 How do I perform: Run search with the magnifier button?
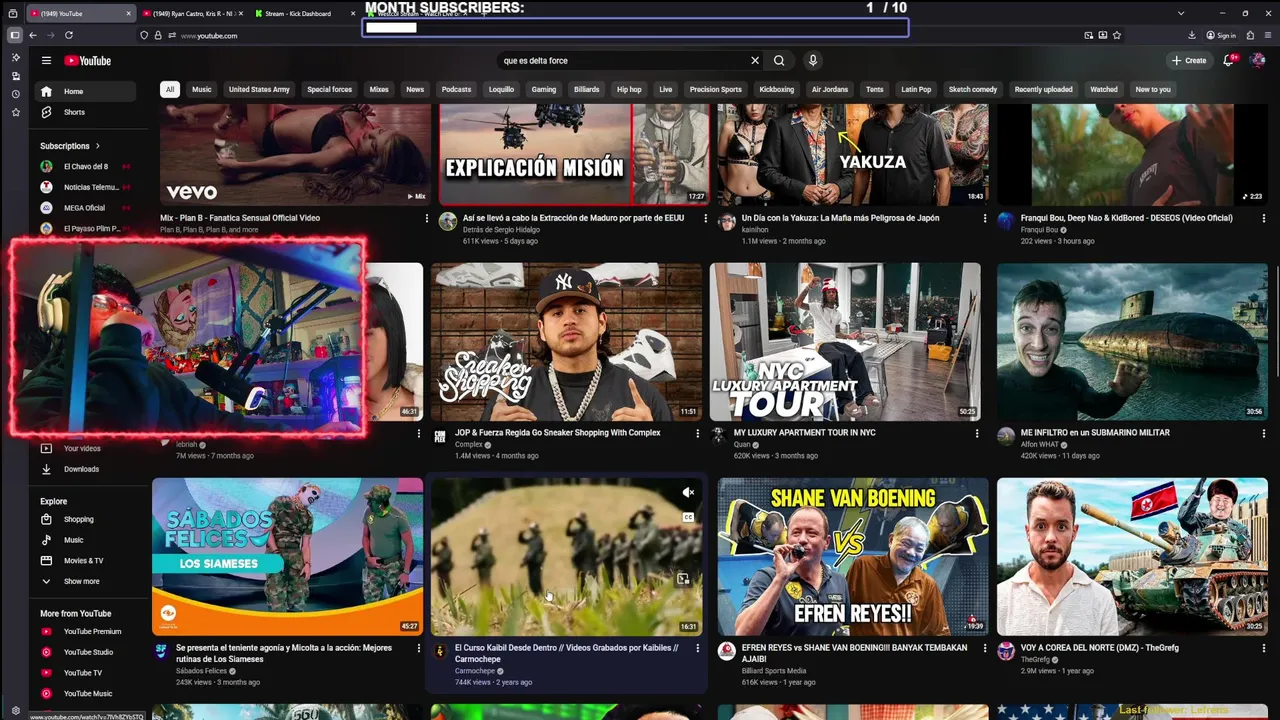coord(779,60)
